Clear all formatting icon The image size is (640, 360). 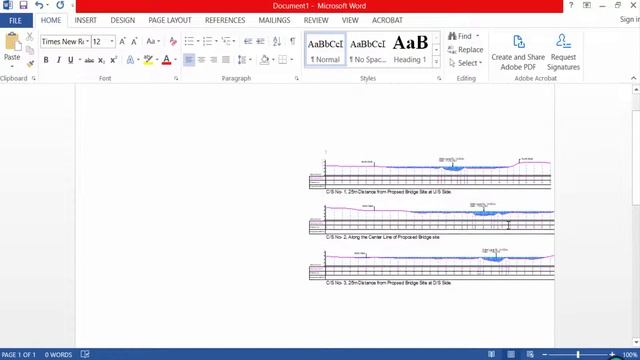click(173, 41)
